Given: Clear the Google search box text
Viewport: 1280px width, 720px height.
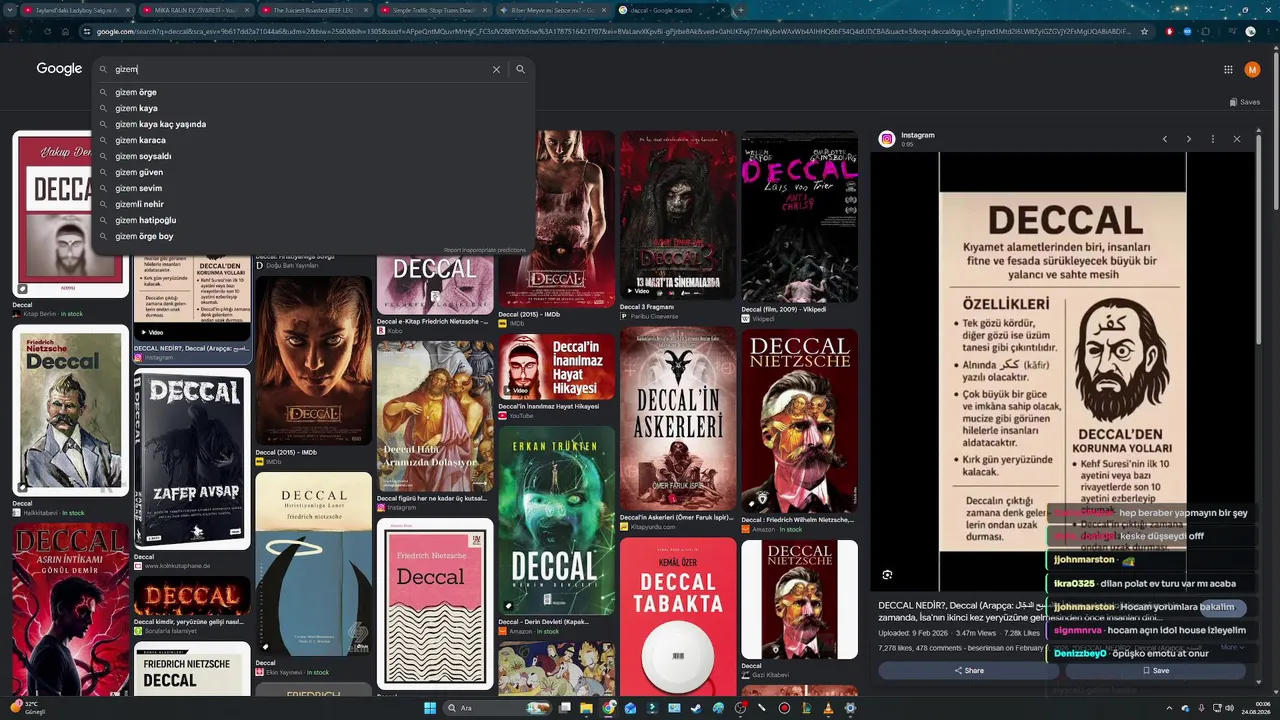Looking at the screenshot, I should pos(496,70).
